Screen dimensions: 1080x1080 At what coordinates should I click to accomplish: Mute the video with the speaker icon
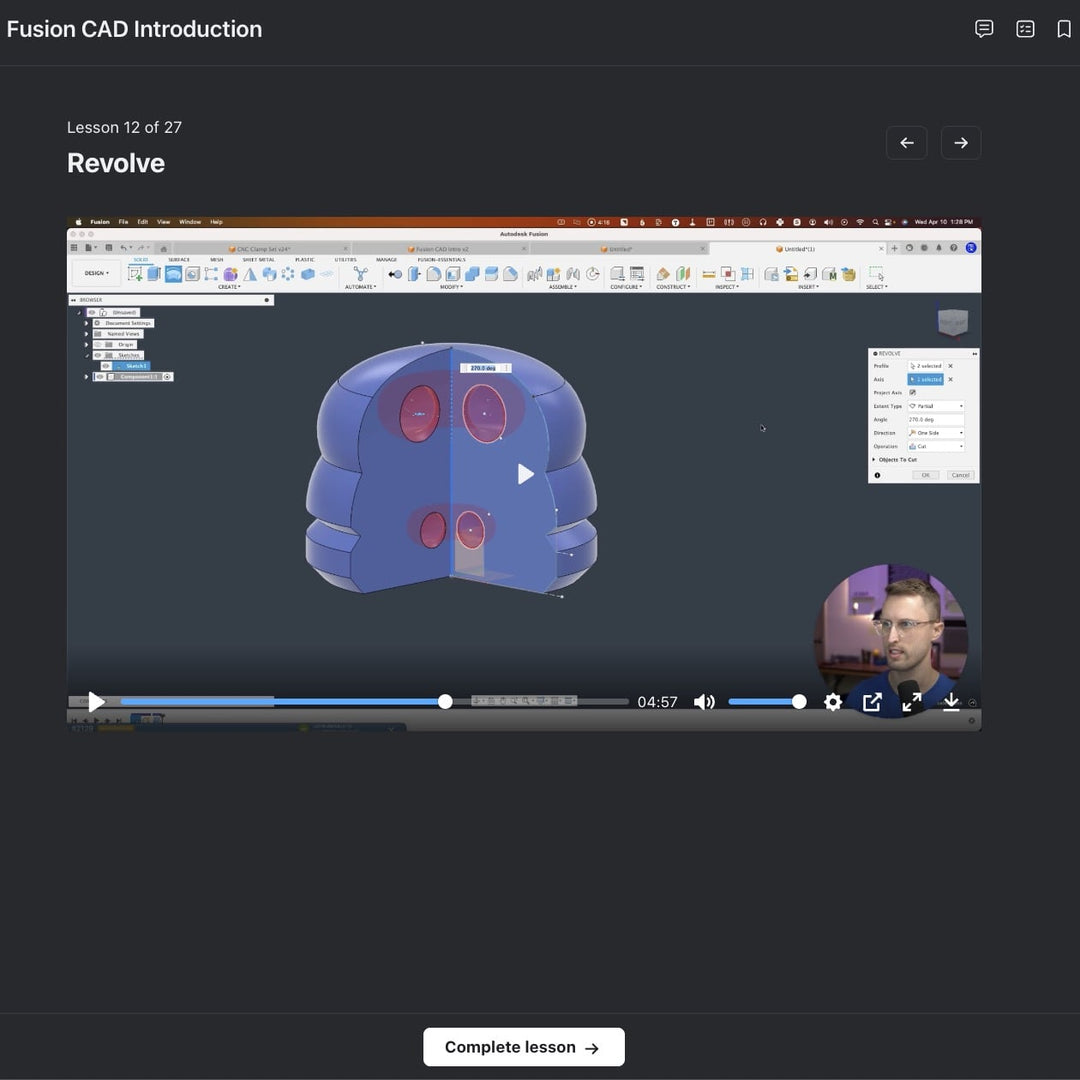click(x=704, y=702)
